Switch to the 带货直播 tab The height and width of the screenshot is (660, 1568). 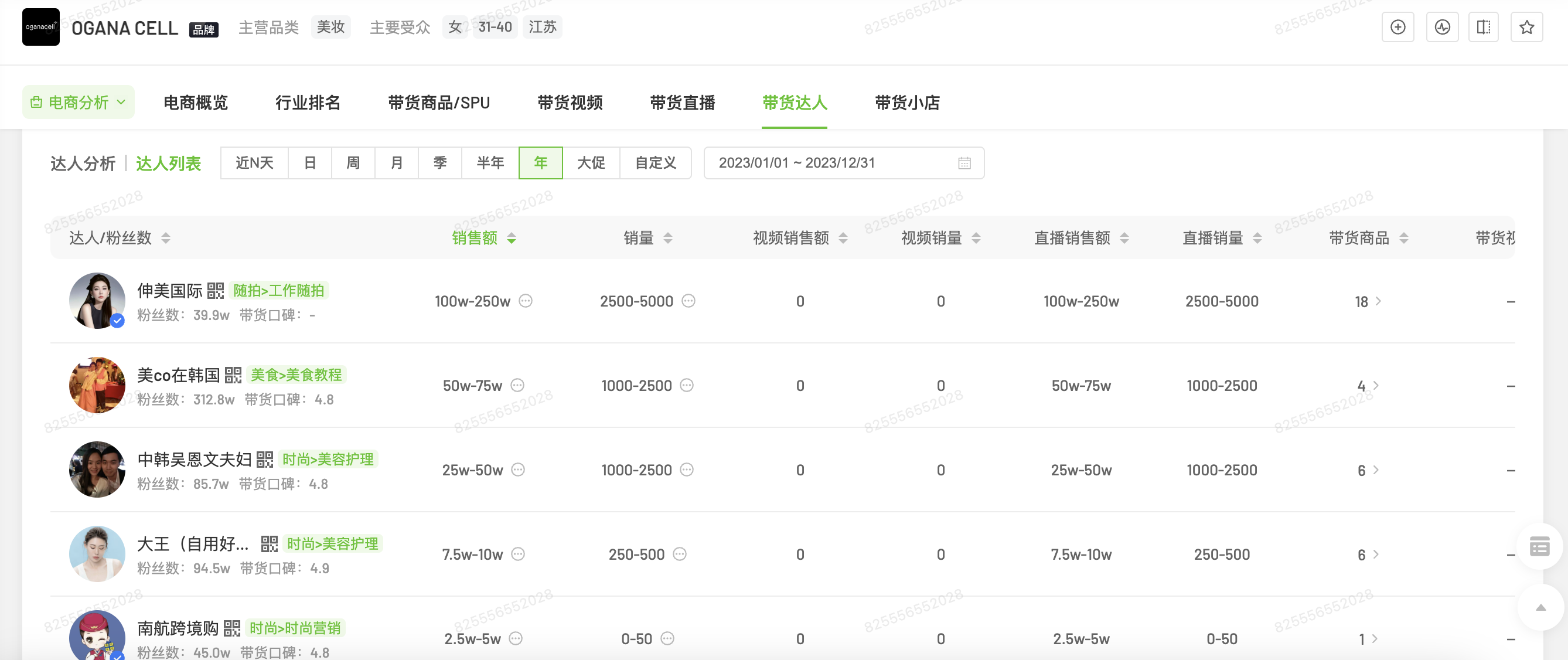click(x=683, y=103)
